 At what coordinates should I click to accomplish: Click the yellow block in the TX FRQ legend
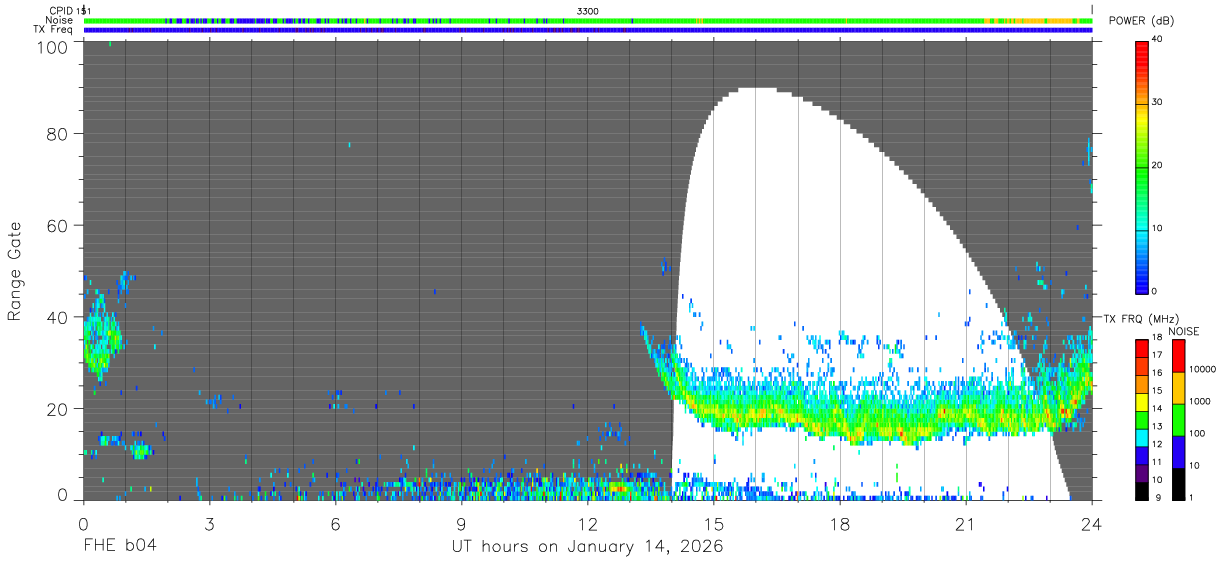(x=1141, y=401)
